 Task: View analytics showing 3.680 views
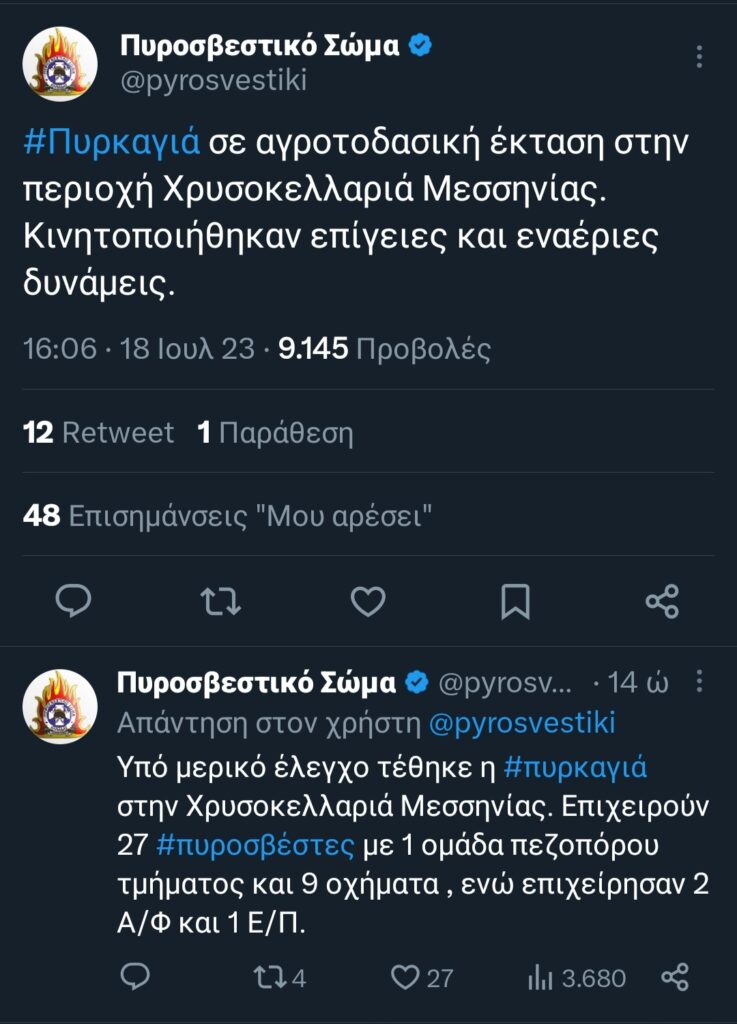click(x=576, y=978)
